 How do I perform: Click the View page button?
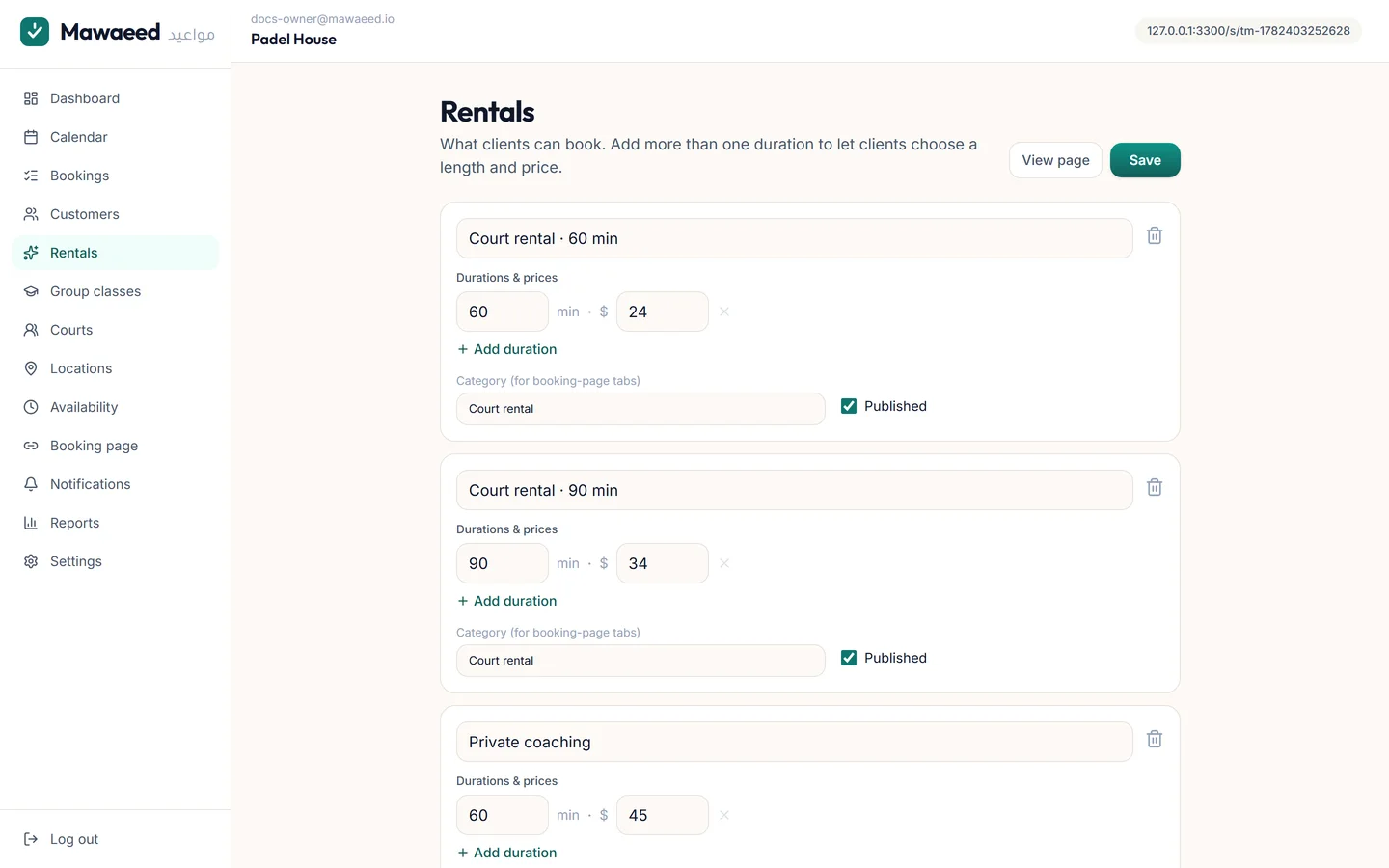(1055, 160)
